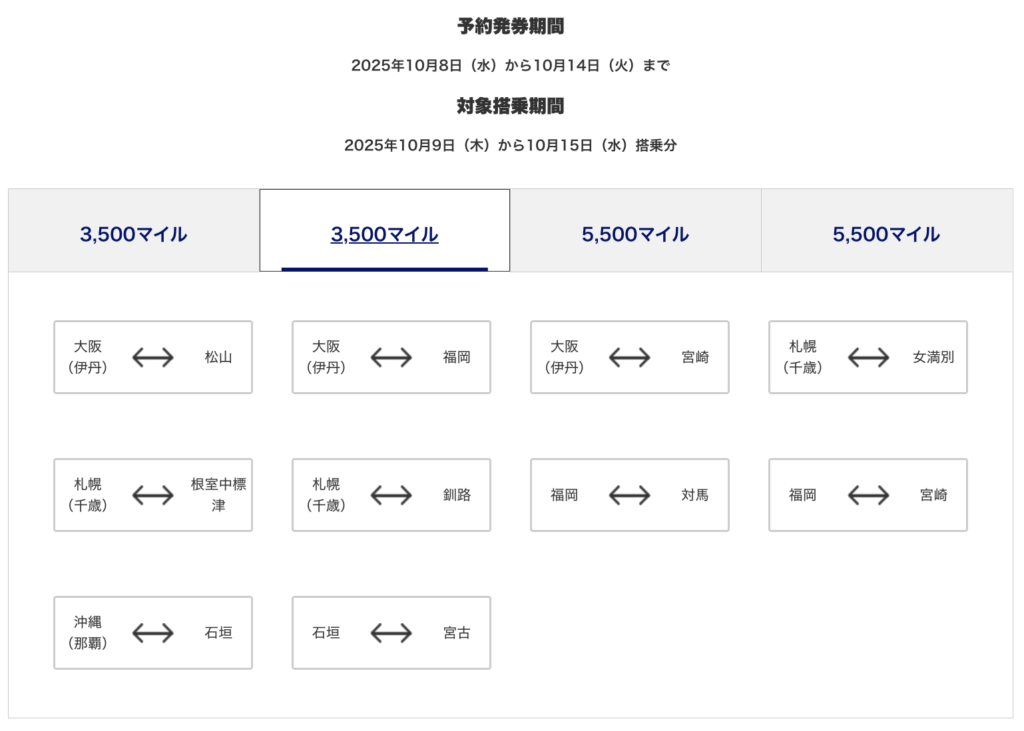Click the arrow icon next to 根室中標津

[x=153, y=495]
